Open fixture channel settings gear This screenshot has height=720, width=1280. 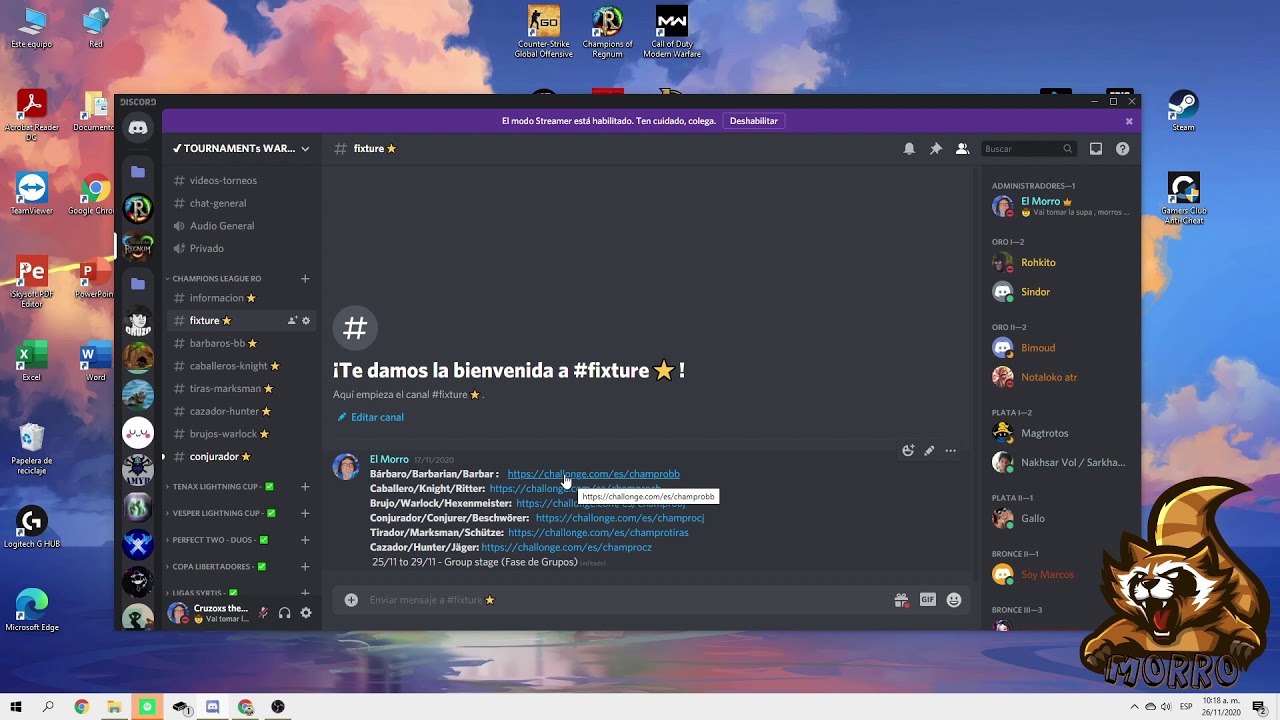pos(306,321)
